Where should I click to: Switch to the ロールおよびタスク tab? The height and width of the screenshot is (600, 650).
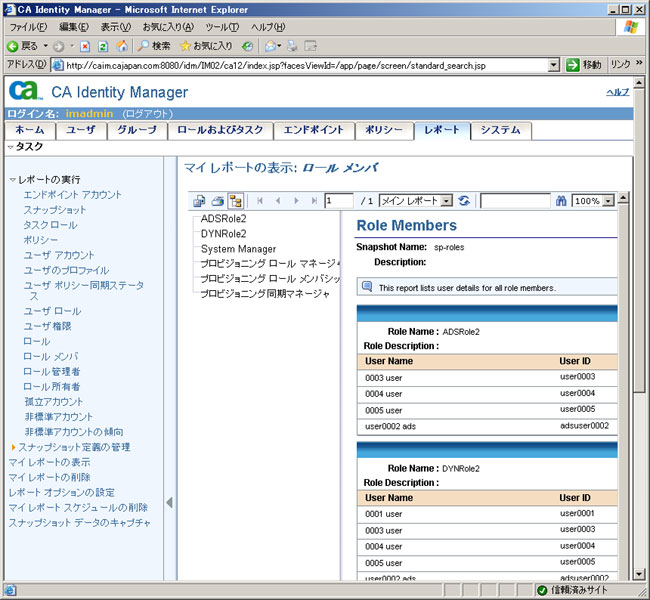click(x=220, y=130)
